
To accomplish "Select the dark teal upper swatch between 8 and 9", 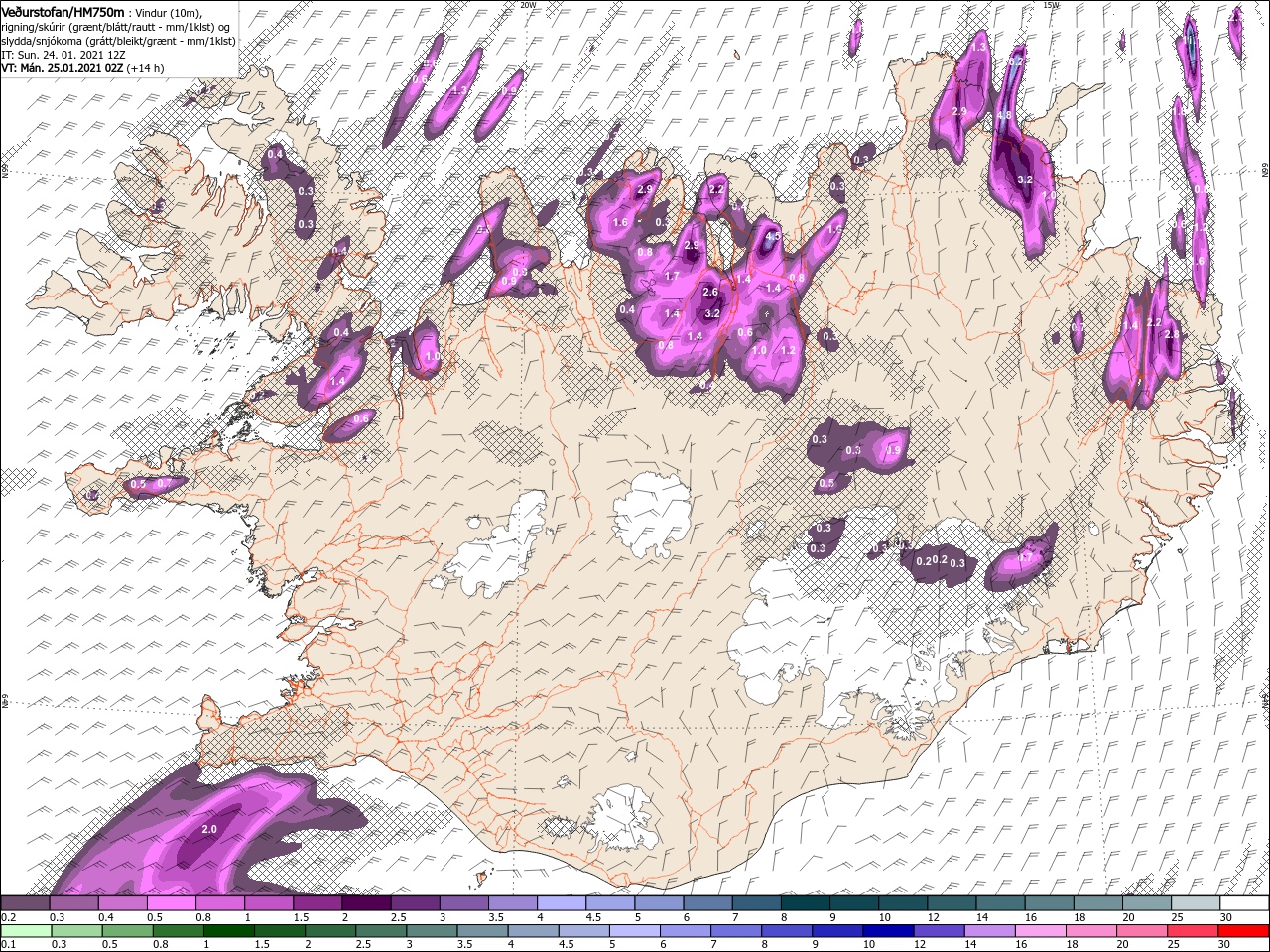I will pyautogui.click(x=806, y=902).
